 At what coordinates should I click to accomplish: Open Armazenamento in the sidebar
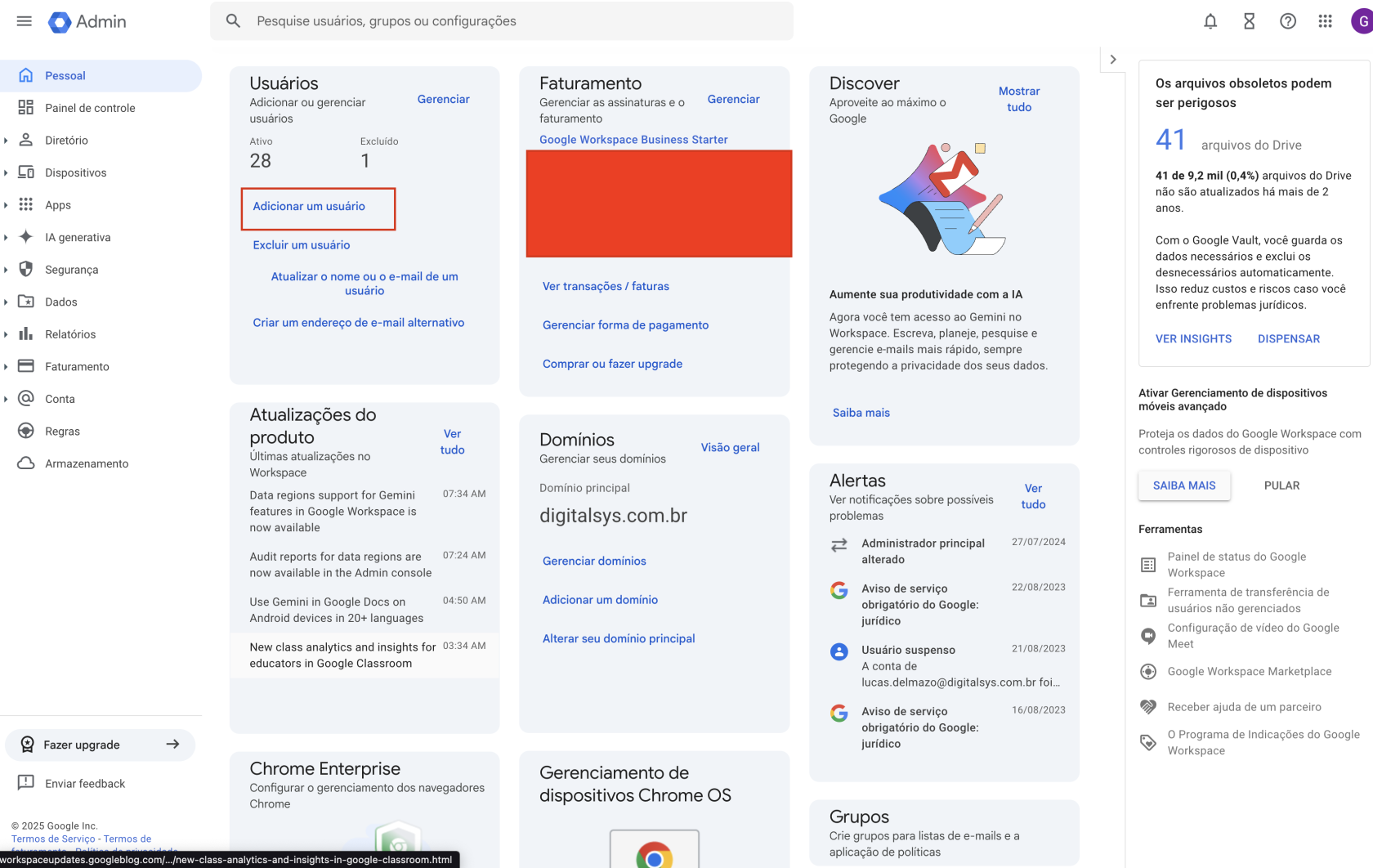click(x=87, y=463)
